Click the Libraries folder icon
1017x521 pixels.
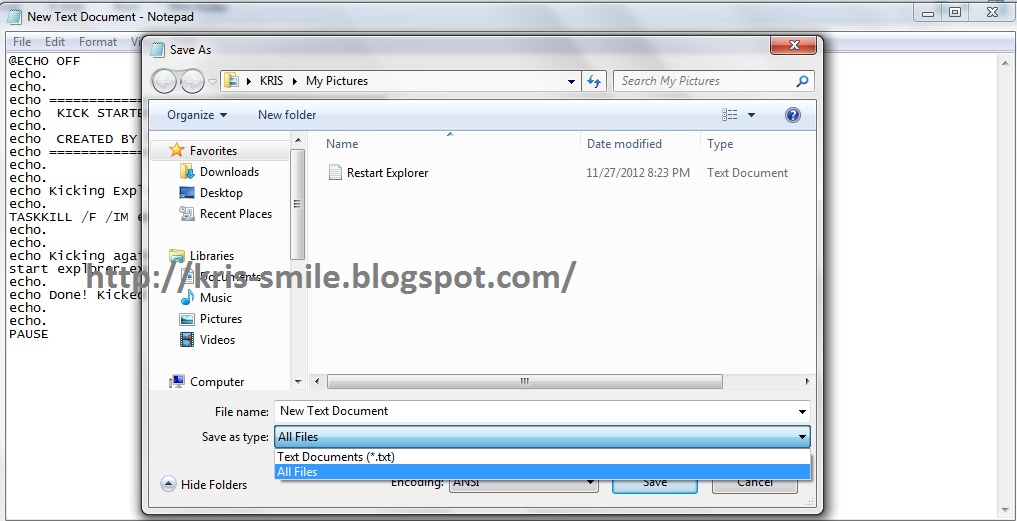pos(176,255)
